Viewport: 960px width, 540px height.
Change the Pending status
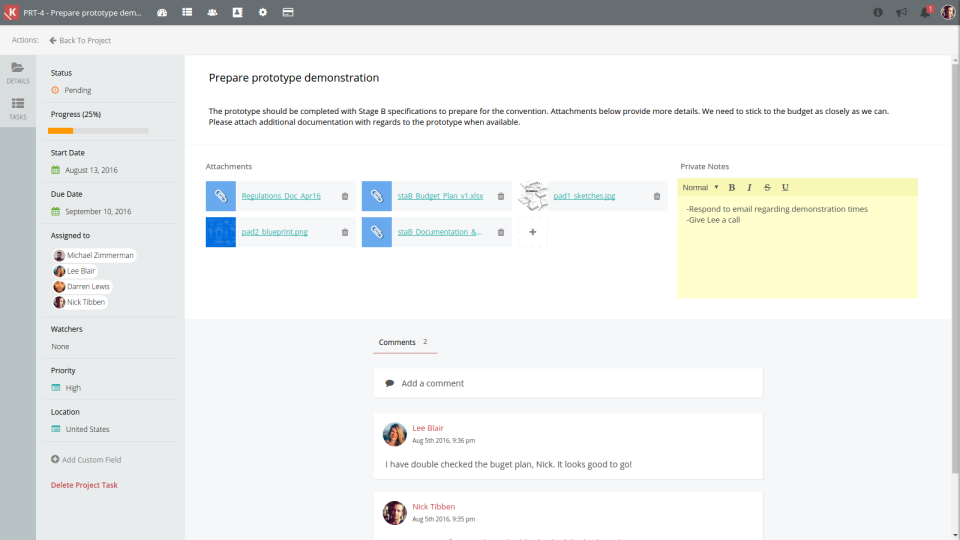71,90
